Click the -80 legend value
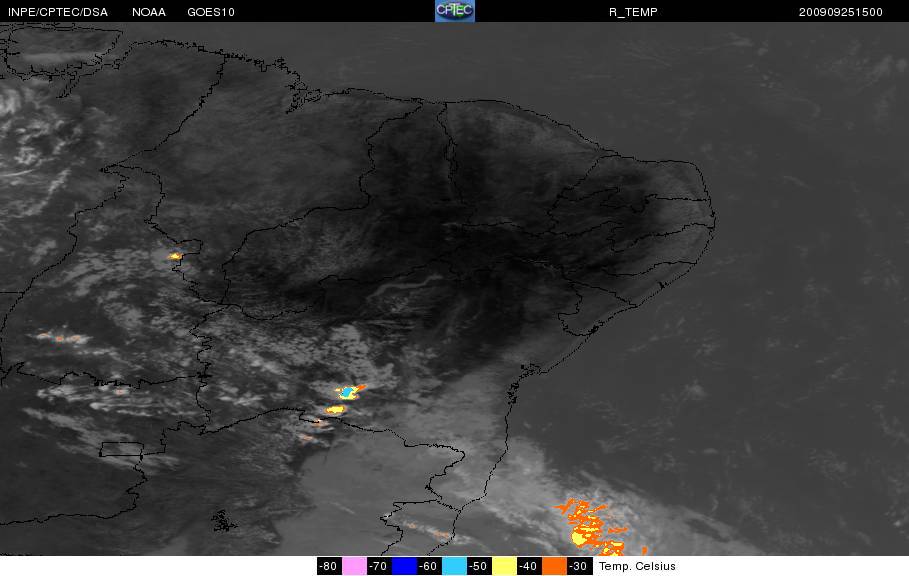 pos(329,566)
